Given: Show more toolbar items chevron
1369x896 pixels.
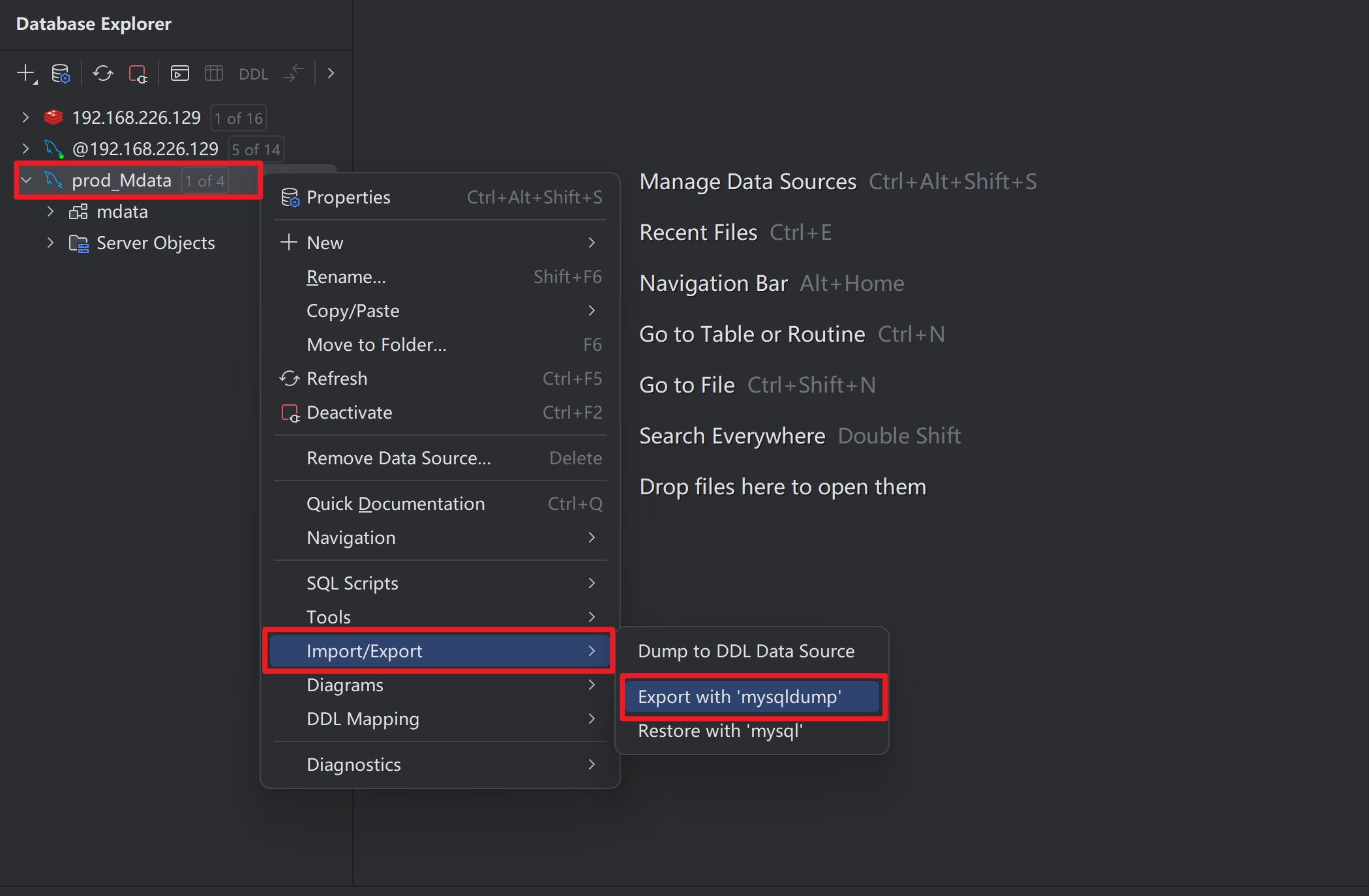Looking at the screenshot, I should click(331, 73).
